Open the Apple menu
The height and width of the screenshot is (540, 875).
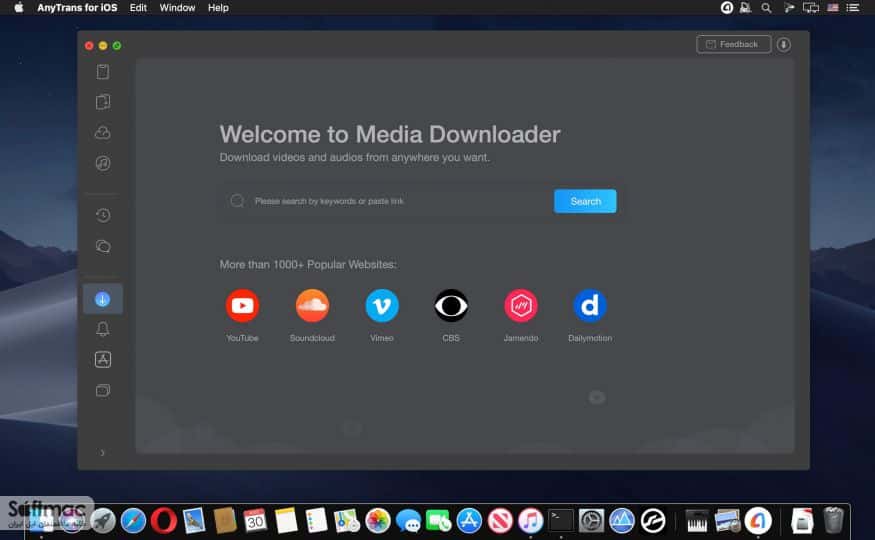[x=19, y=8]
